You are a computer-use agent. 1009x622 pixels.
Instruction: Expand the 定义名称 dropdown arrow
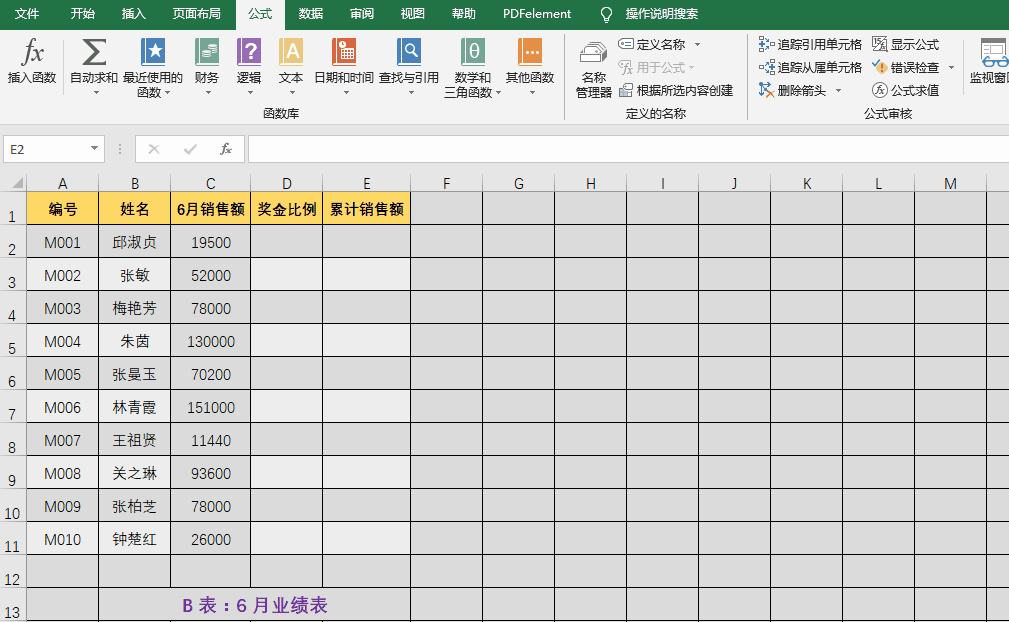[x=698, y=44]
